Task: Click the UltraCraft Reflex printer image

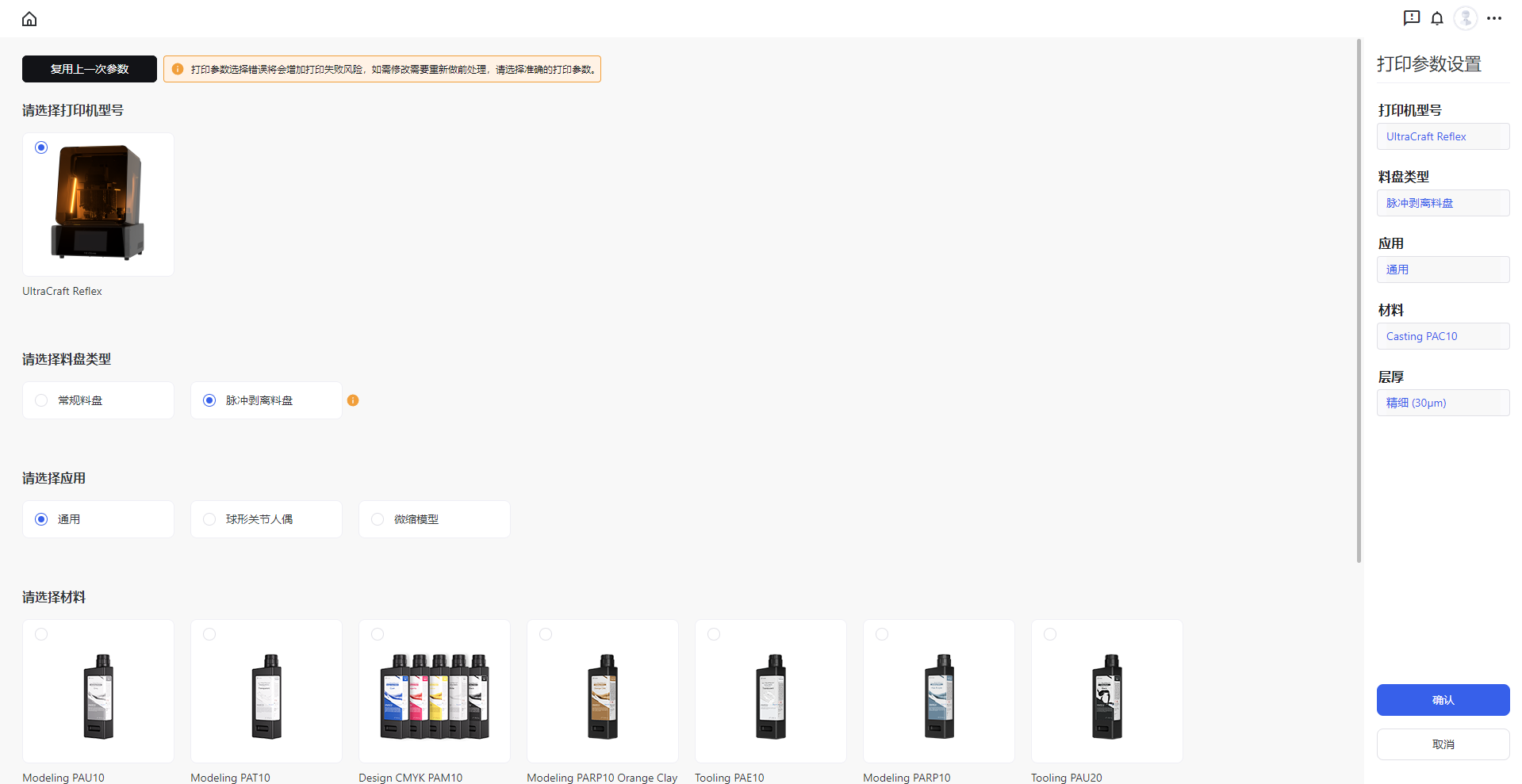Action: pos(98,203)
